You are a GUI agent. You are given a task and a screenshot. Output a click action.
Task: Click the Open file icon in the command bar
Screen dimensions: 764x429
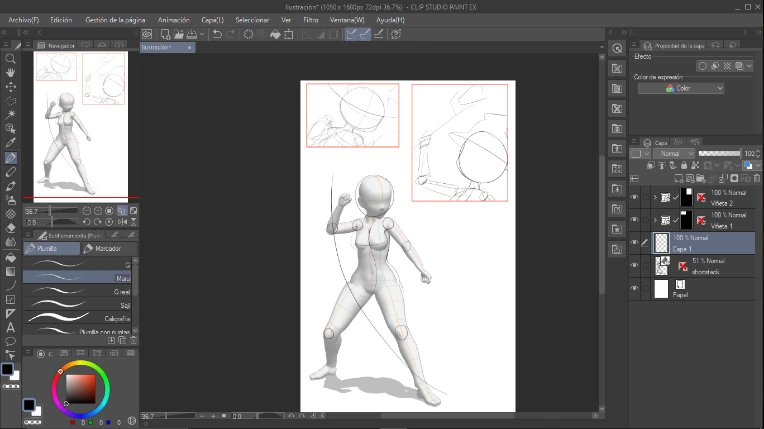(x=178, y=34)
